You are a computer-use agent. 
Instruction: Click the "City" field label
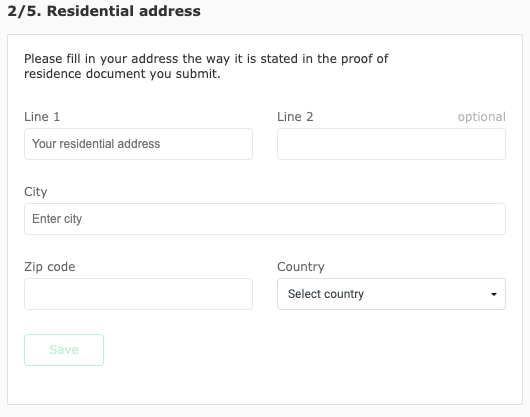tap(35, 192)
